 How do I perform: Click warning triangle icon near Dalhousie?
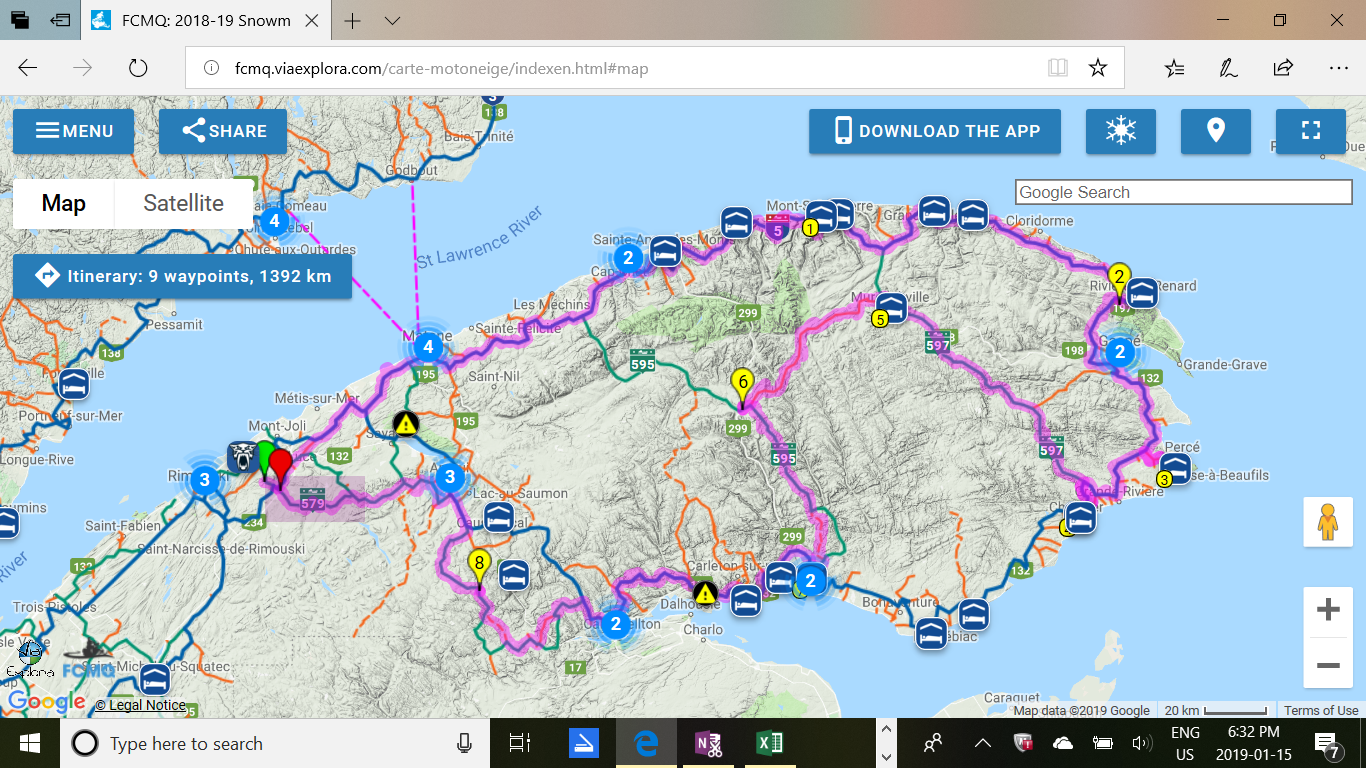coord(705,592)
